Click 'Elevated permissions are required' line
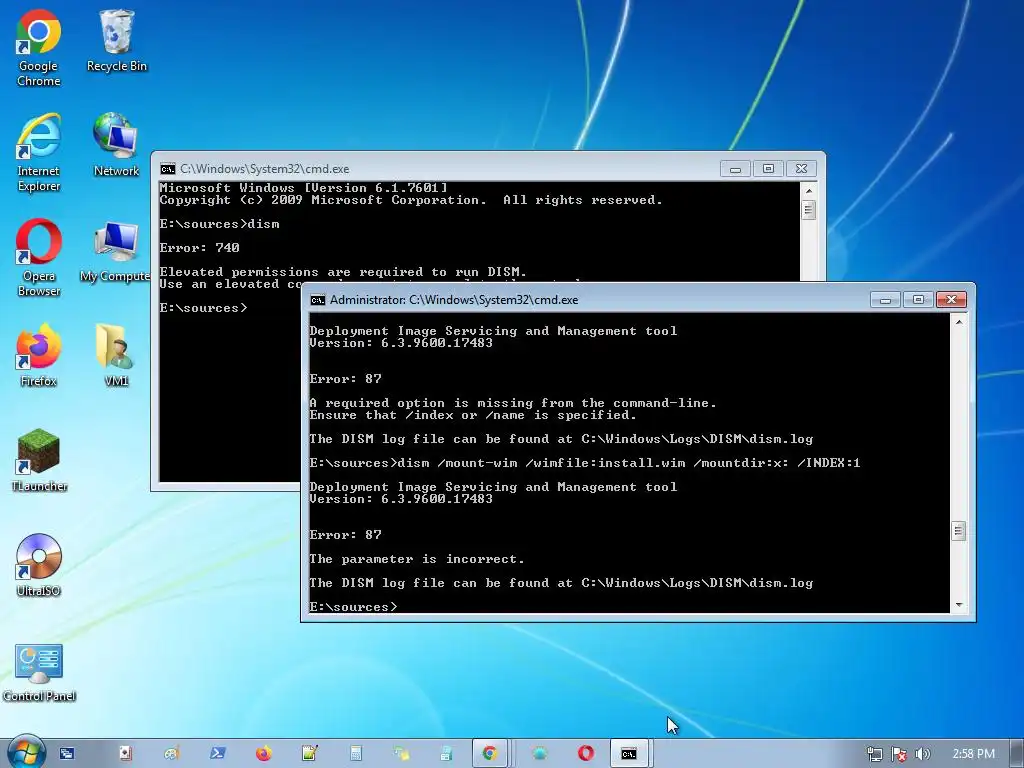 coord(343,272)
